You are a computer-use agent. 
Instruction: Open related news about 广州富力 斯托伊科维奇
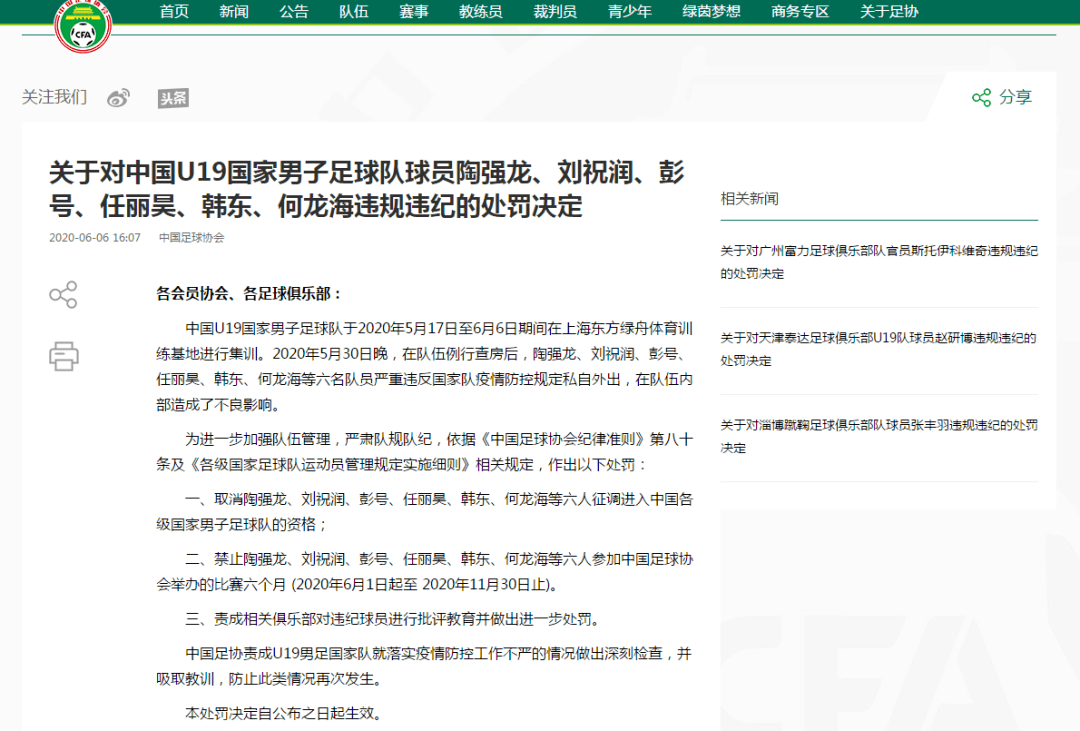879,262
